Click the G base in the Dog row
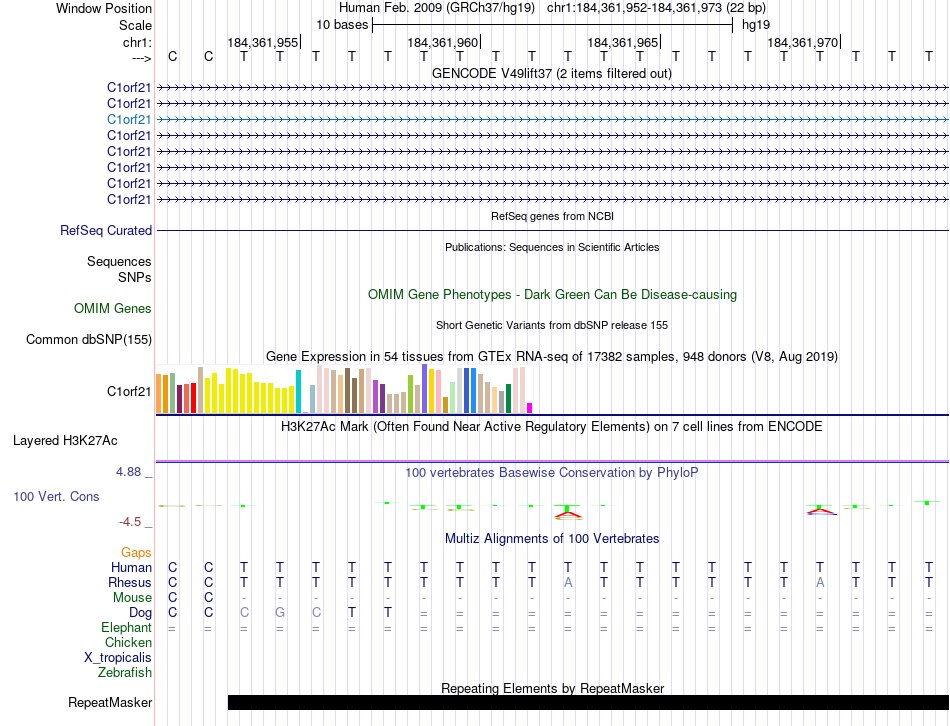 tap(280, 612)
